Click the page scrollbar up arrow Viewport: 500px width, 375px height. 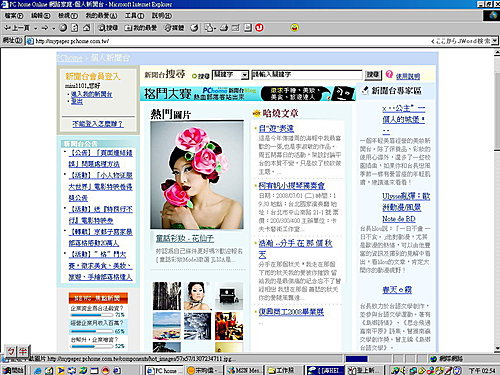tap(496, 52)
